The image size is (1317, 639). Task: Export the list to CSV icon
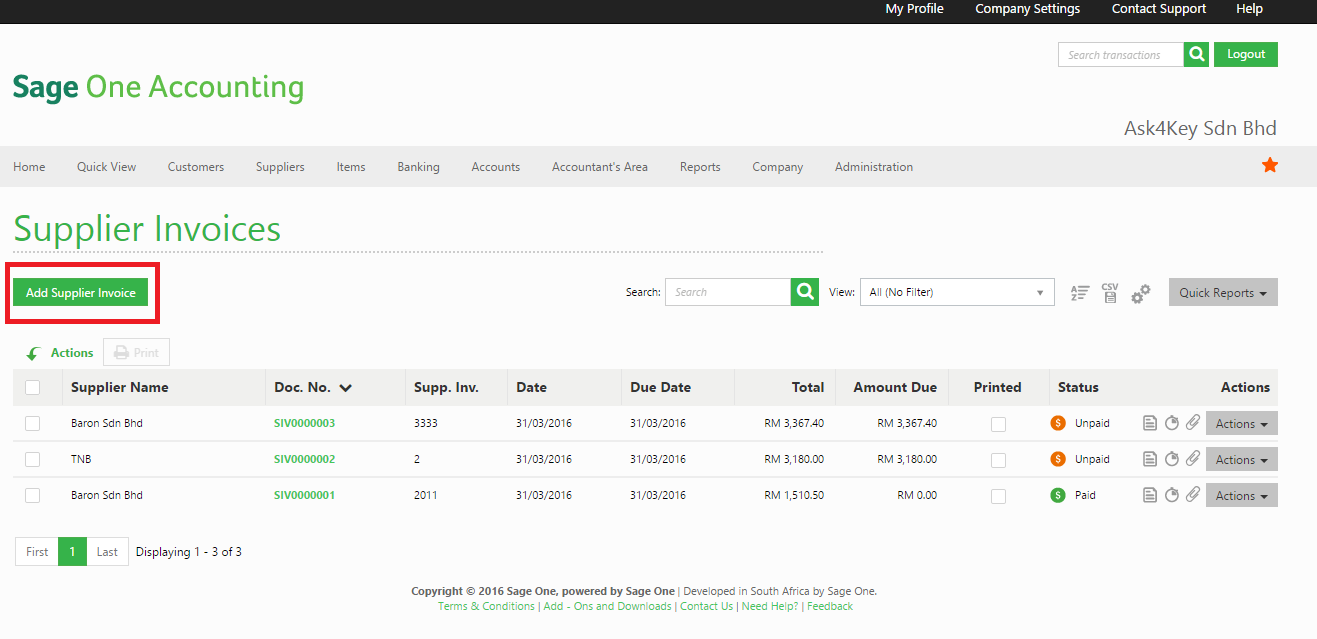pos(1110,292)
